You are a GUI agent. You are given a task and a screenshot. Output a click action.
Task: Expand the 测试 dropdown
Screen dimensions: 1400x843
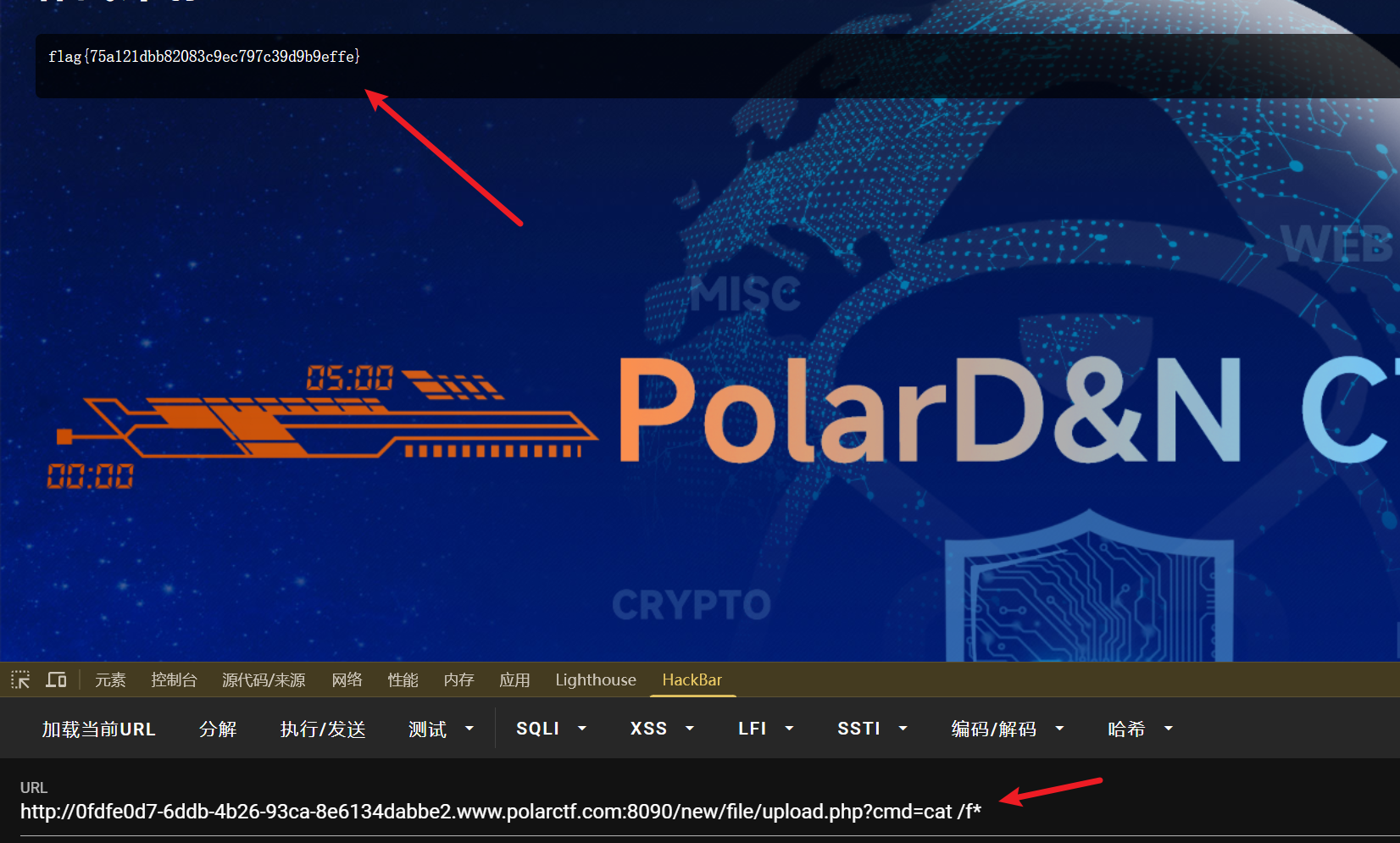click(441, 729)
